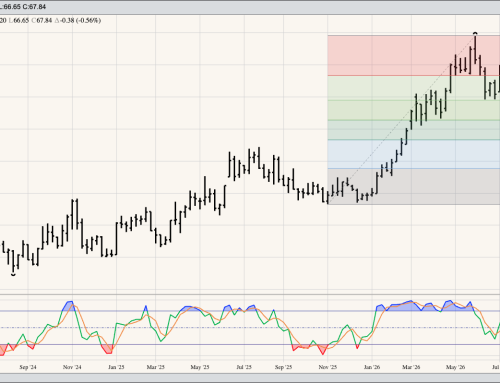Click the 'Mar '26' date axis label
500x383 pixels.
(x=411, y=367)
